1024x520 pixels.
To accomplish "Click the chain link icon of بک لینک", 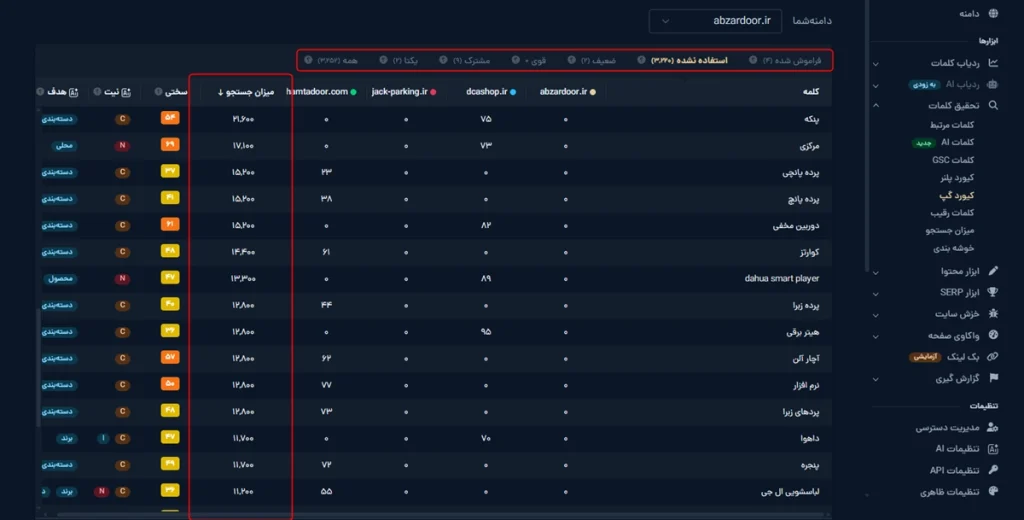I will coord(993,357).
